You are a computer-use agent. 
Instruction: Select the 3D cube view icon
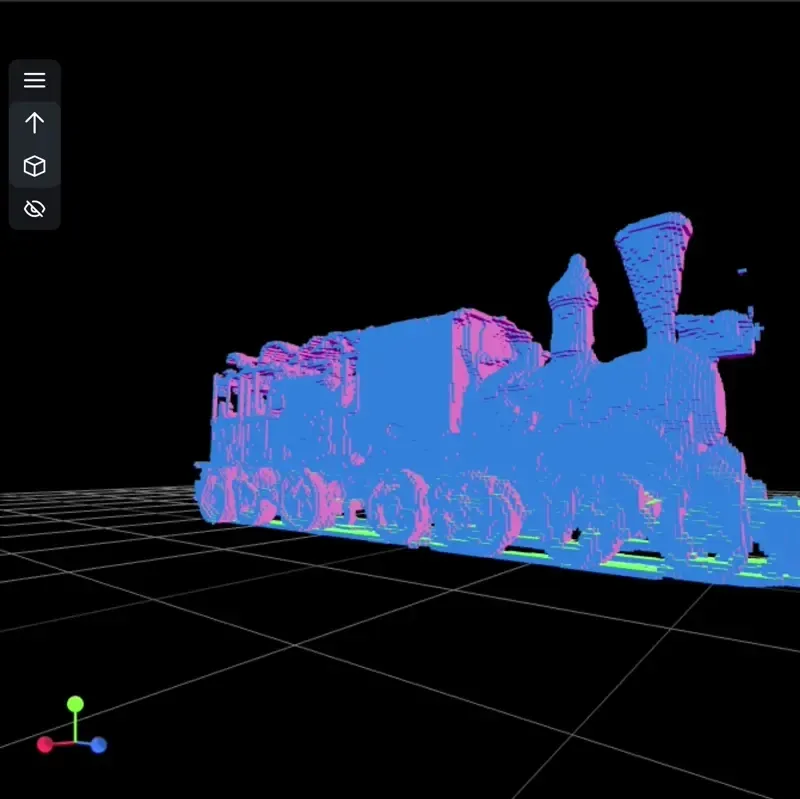click(35, 166)
